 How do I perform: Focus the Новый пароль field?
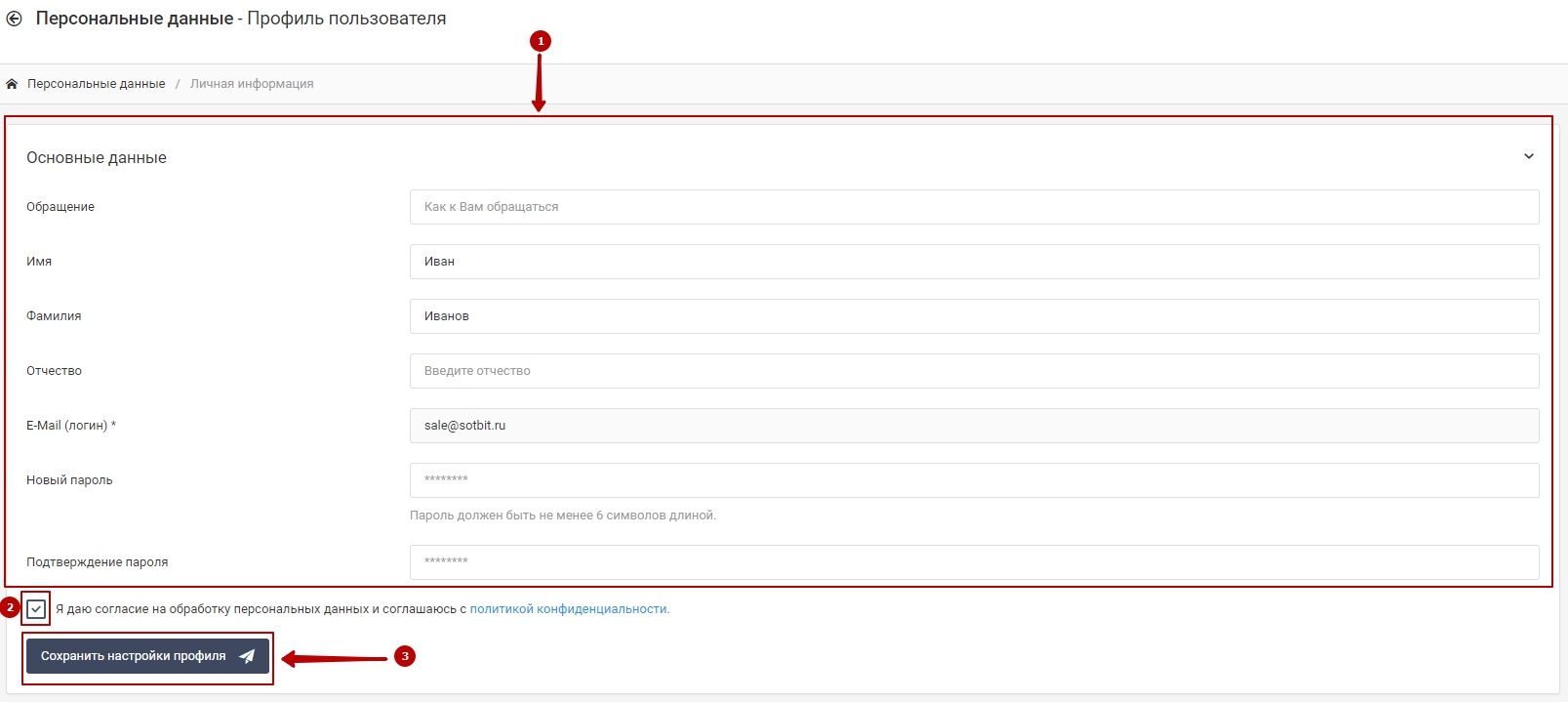pyautogui.click(x=974, y=480)
